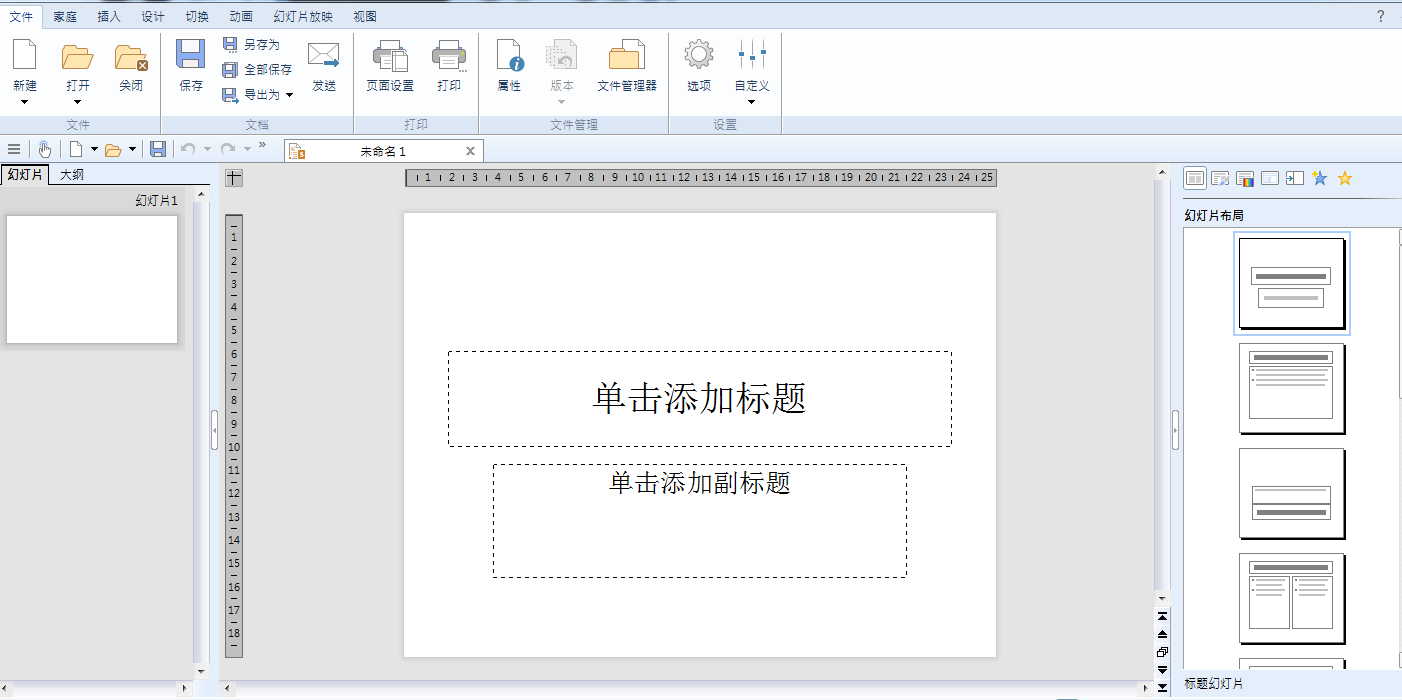Close the 未命名 1 document tab
Screen dimensions: 1402x700
[471, 151]
